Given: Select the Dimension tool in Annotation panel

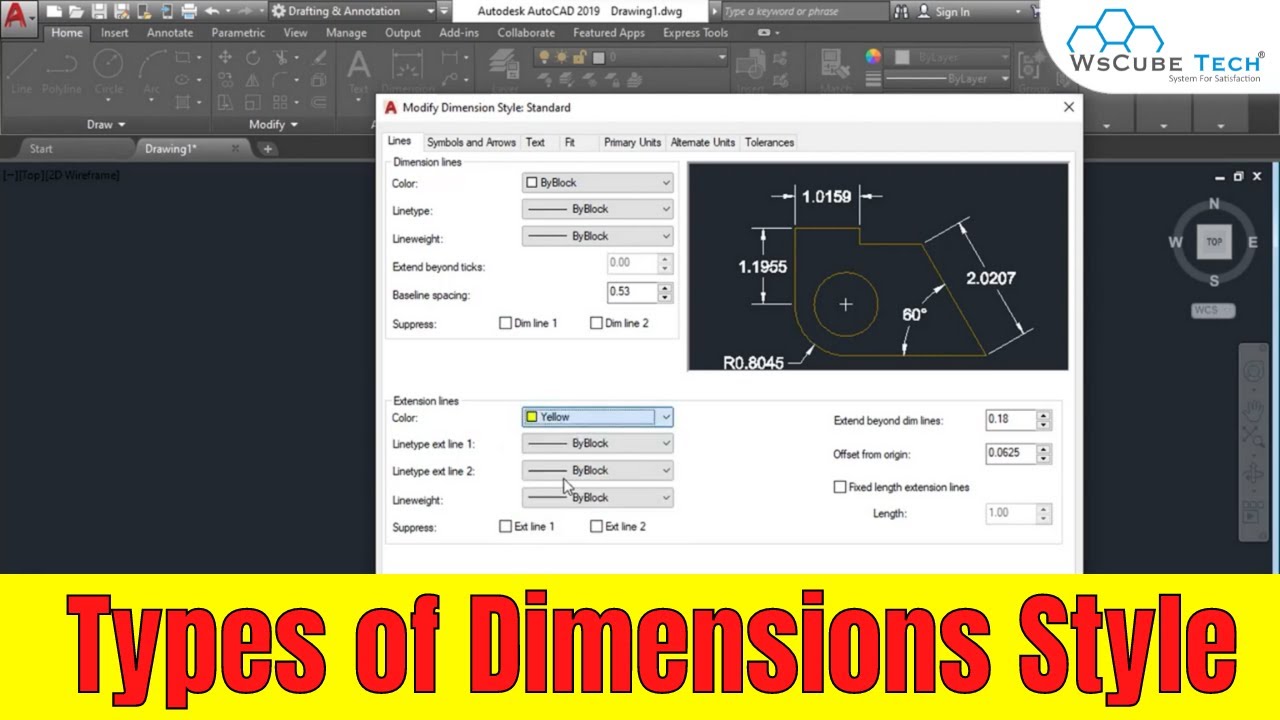Looking at the screenshot, I should pyautogui.click(x=407, y=73).
